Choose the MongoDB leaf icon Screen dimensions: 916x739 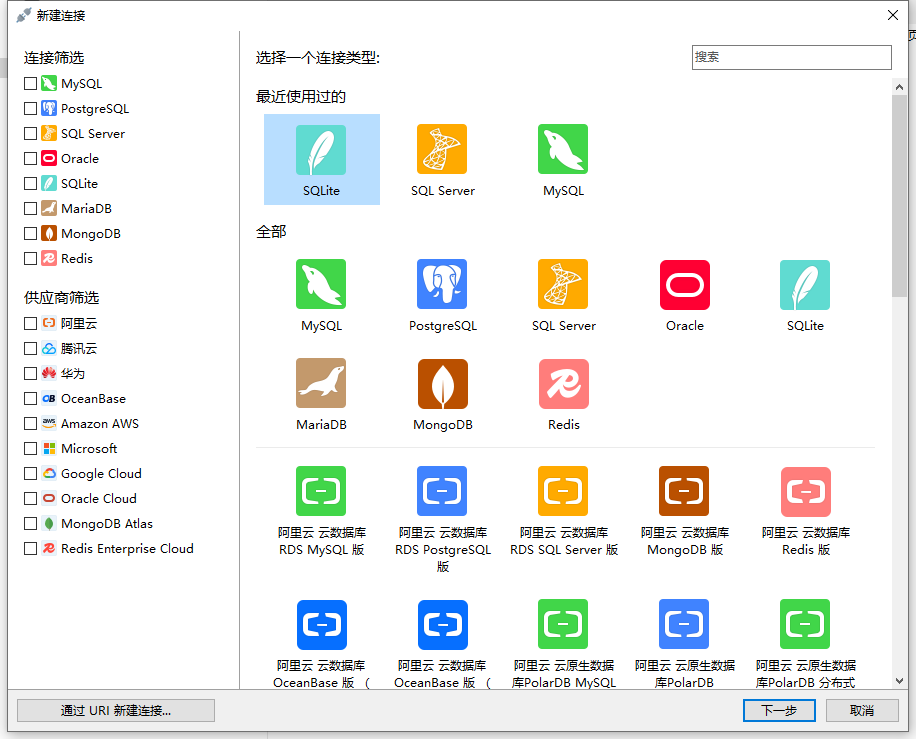coord(443,384)
